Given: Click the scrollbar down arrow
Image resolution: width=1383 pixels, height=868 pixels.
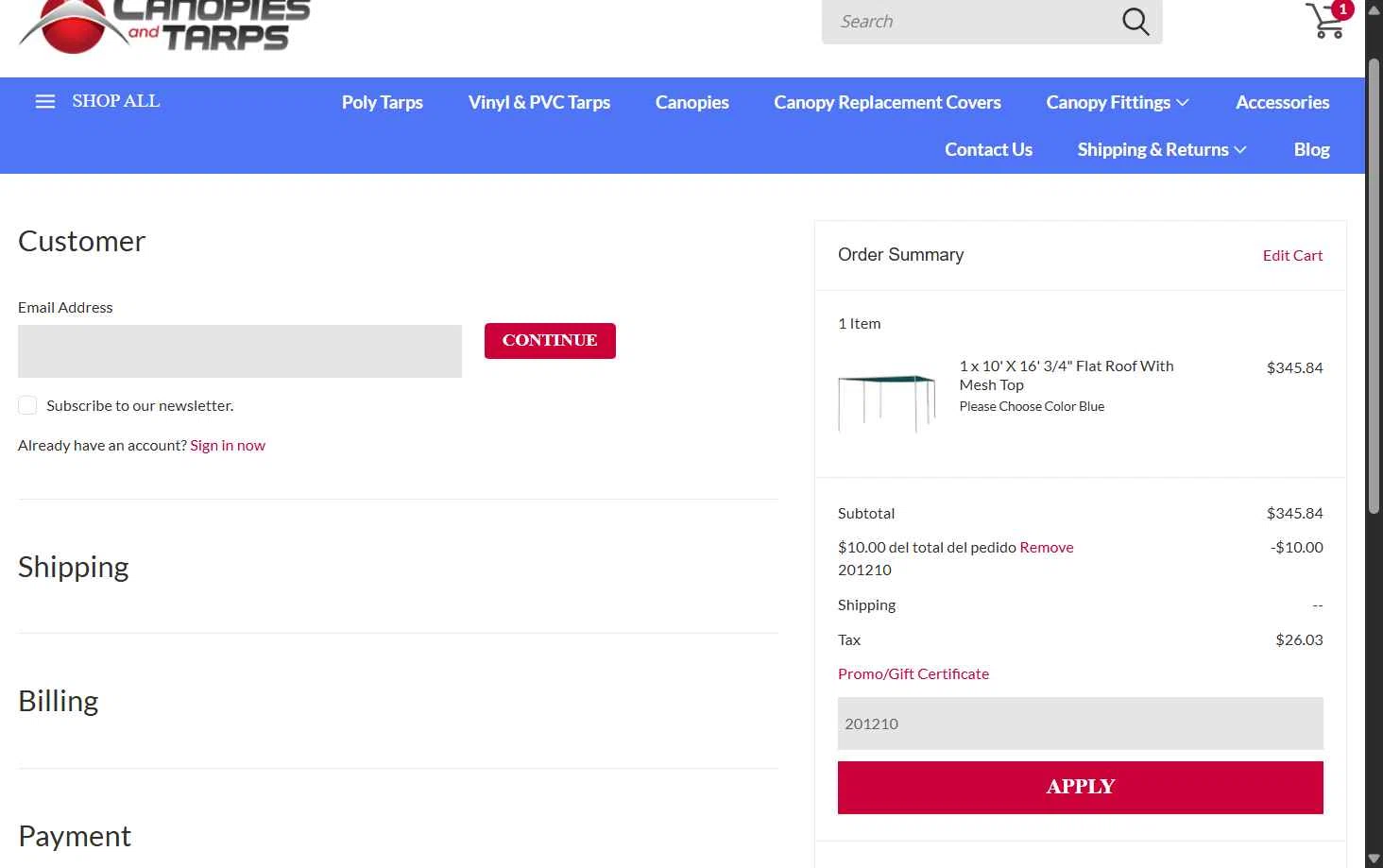Looking at the screenshot, I should (x=1374, y=859).
